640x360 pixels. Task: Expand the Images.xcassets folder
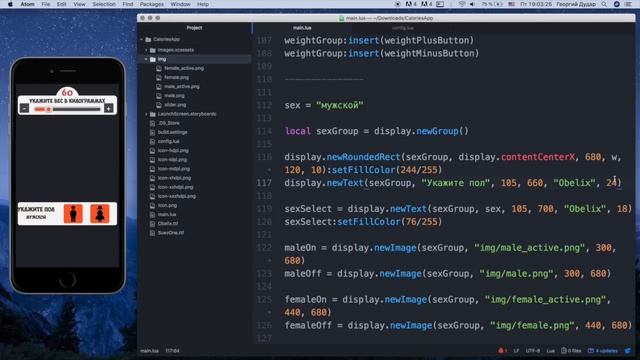[x=146, y=50]
